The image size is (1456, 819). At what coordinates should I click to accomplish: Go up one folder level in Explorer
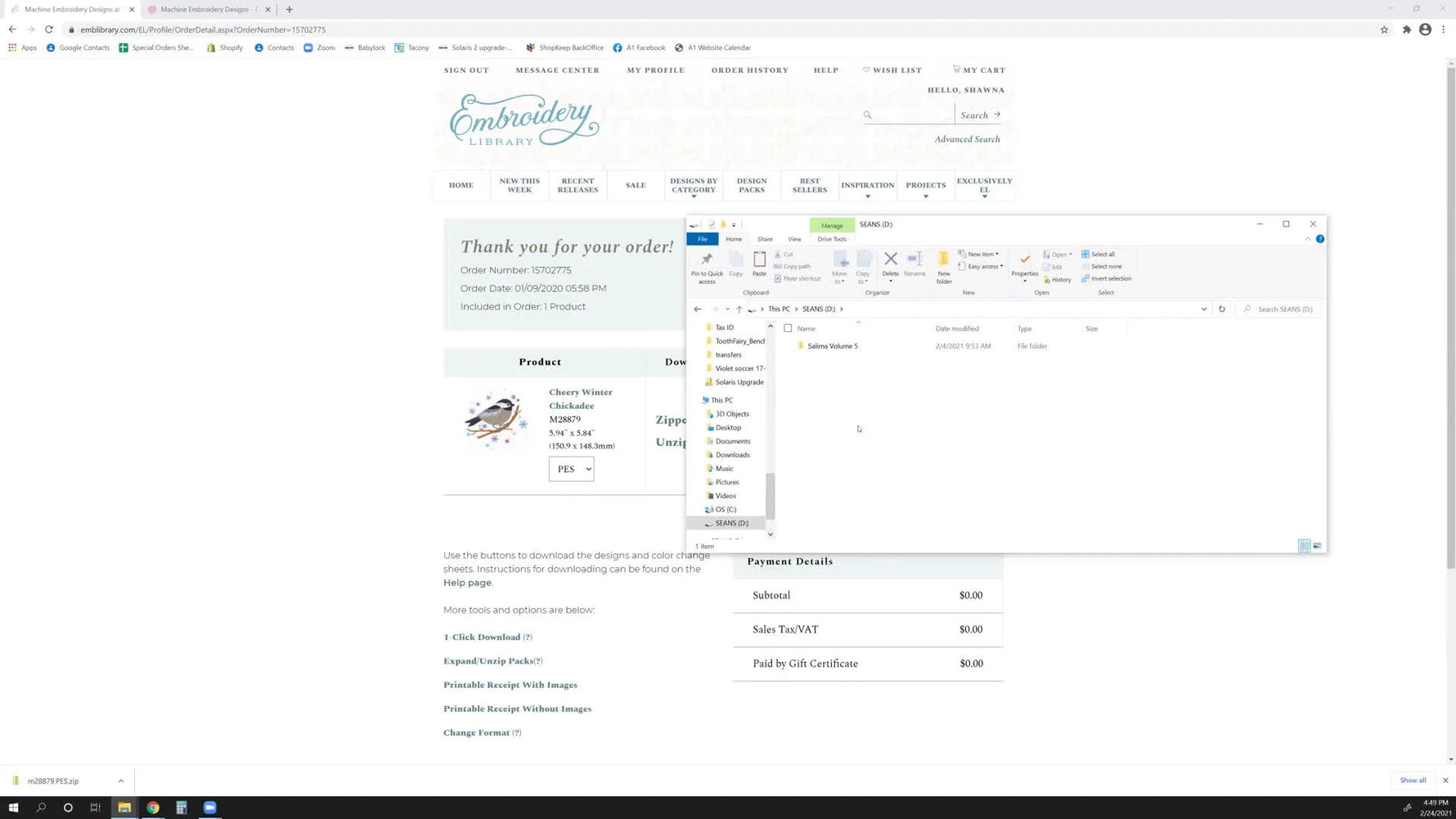(739, 309)
